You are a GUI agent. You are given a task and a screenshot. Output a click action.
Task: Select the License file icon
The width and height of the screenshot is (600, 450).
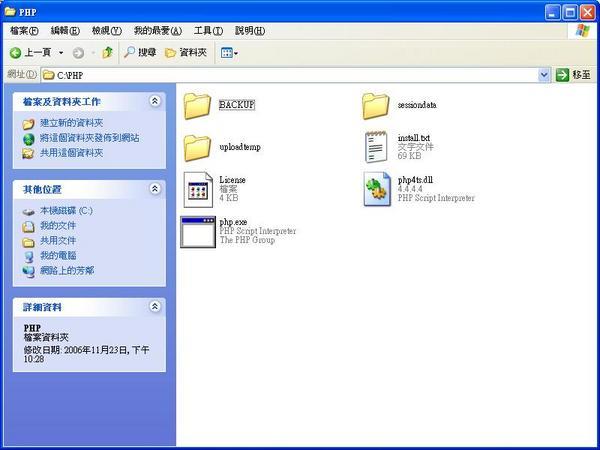[x=198, y=190]
